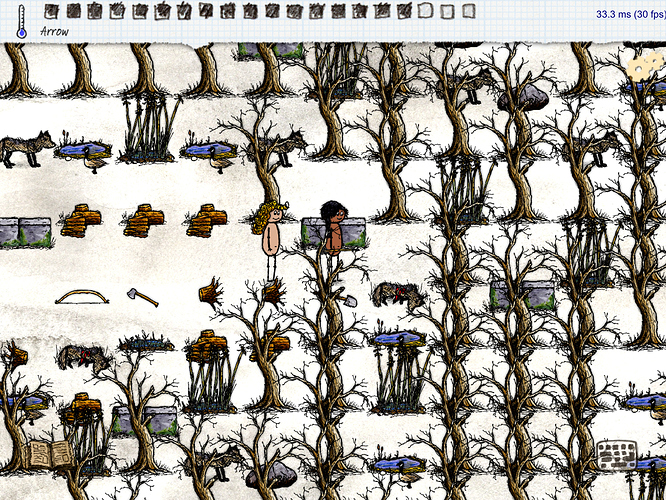Screen dimensions: 666x500
Task: Click the big boulder below the settings gear
Action: coord(524,98)
